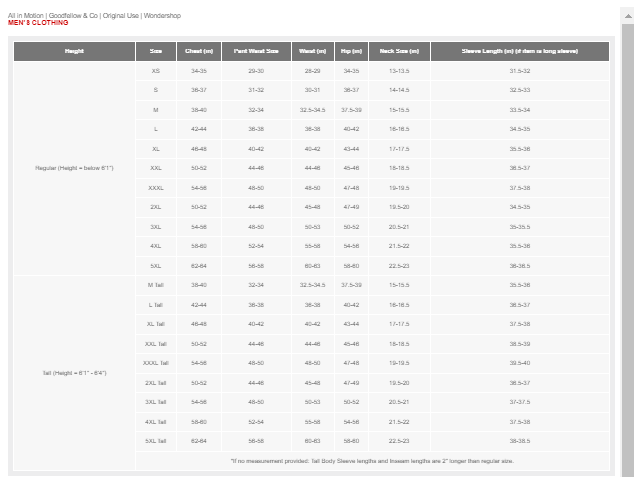Viewport: 634px width, 477px height.
Task: Click the regular 4XL row neck 21.5-22
Action: pos(399,246)
